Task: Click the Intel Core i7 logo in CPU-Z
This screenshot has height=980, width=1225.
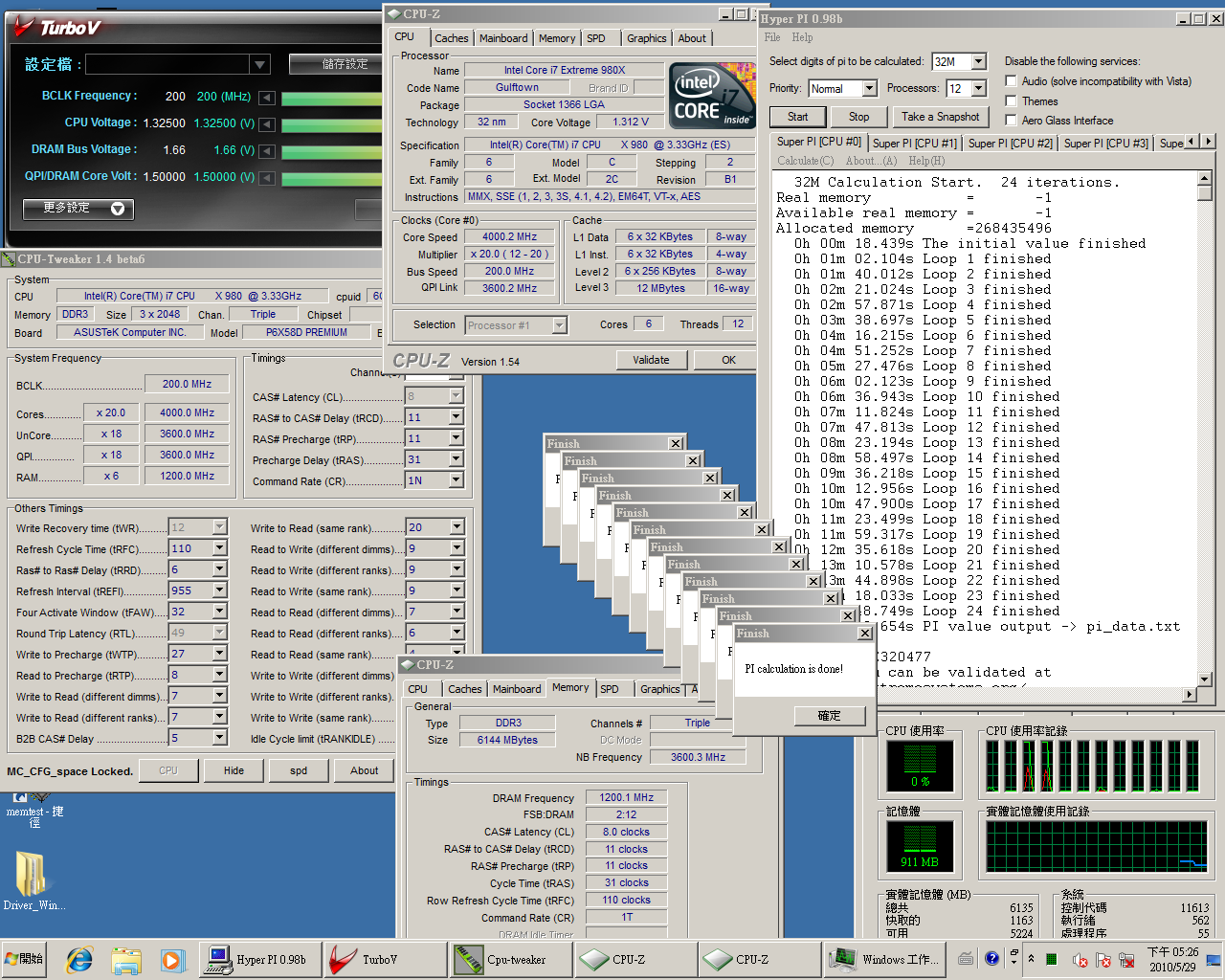Action: [712, 95]
